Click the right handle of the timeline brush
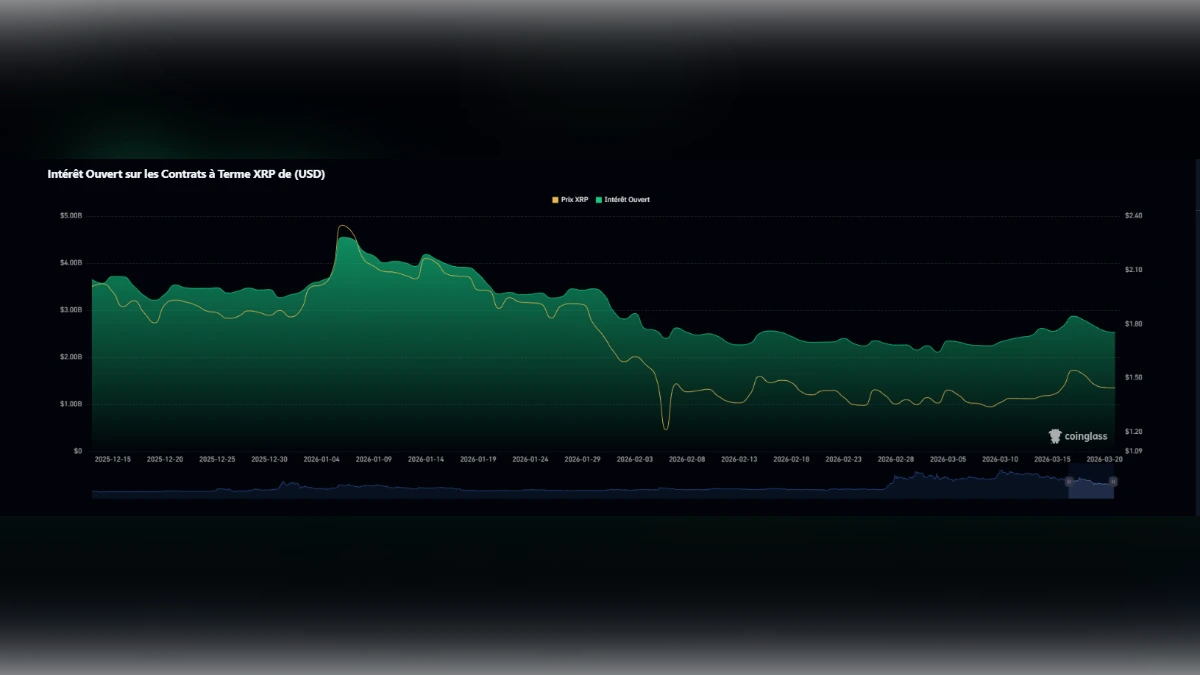 point(1114,482)
